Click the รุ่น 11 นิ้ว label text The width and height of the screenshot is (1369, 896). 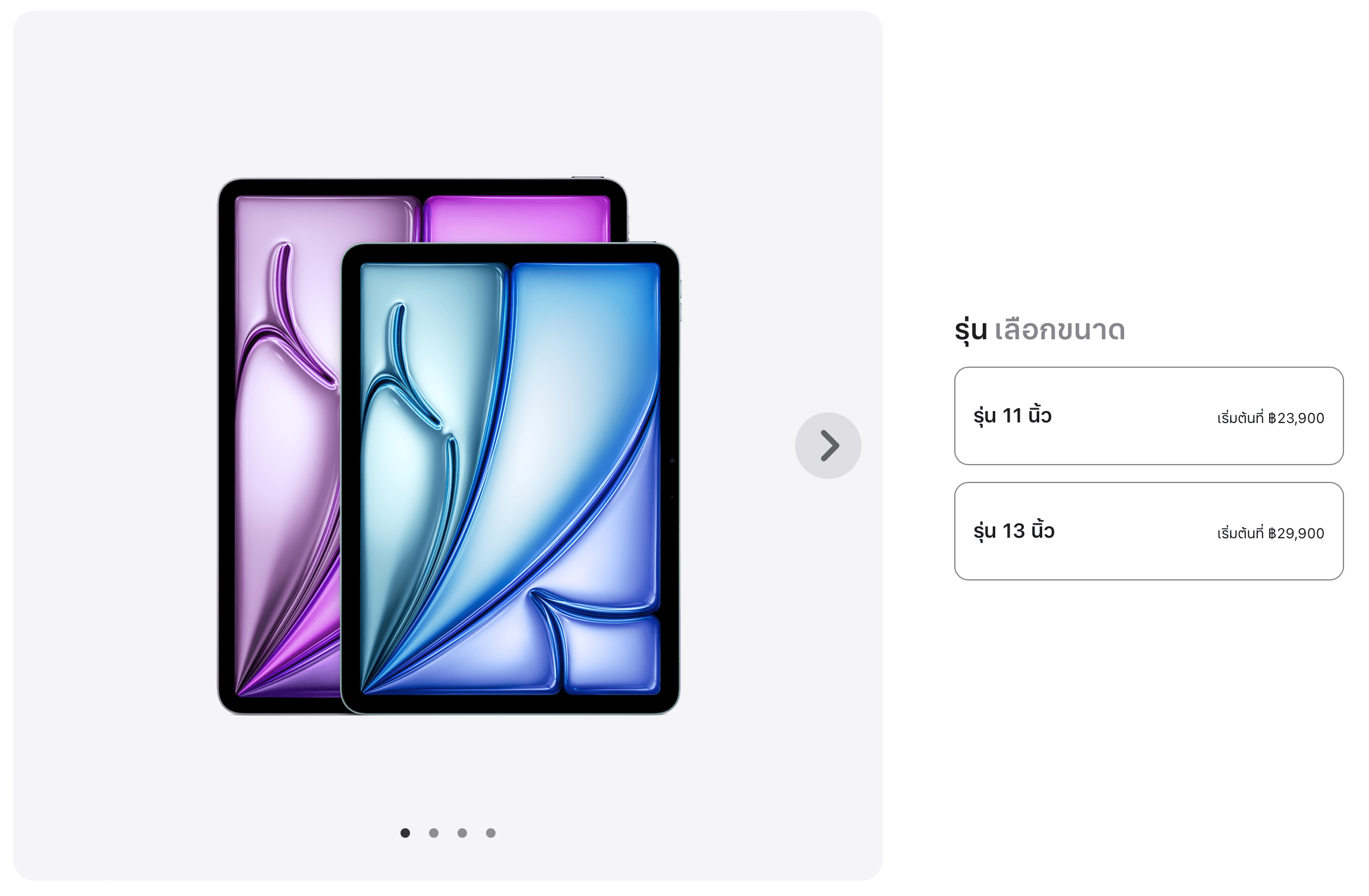pos(1012,416)
